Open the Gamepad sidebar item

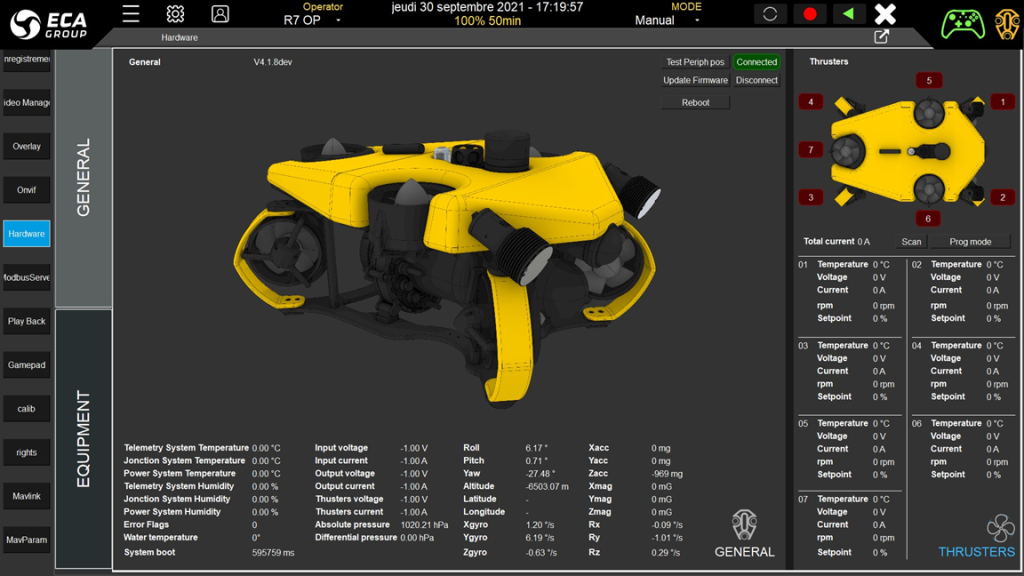[x=26, y=365]
